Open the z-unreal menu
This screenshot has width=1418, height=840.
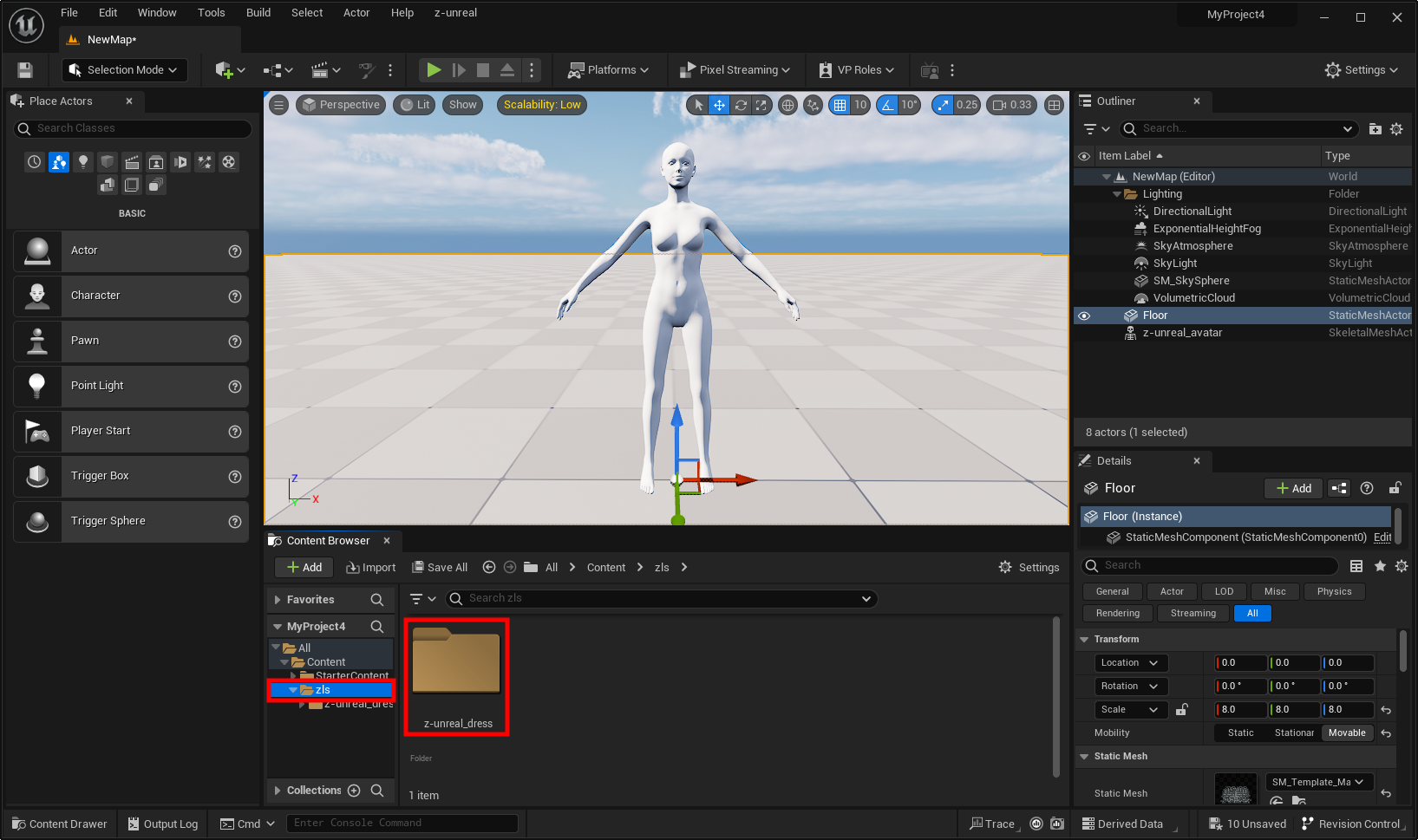456,13
